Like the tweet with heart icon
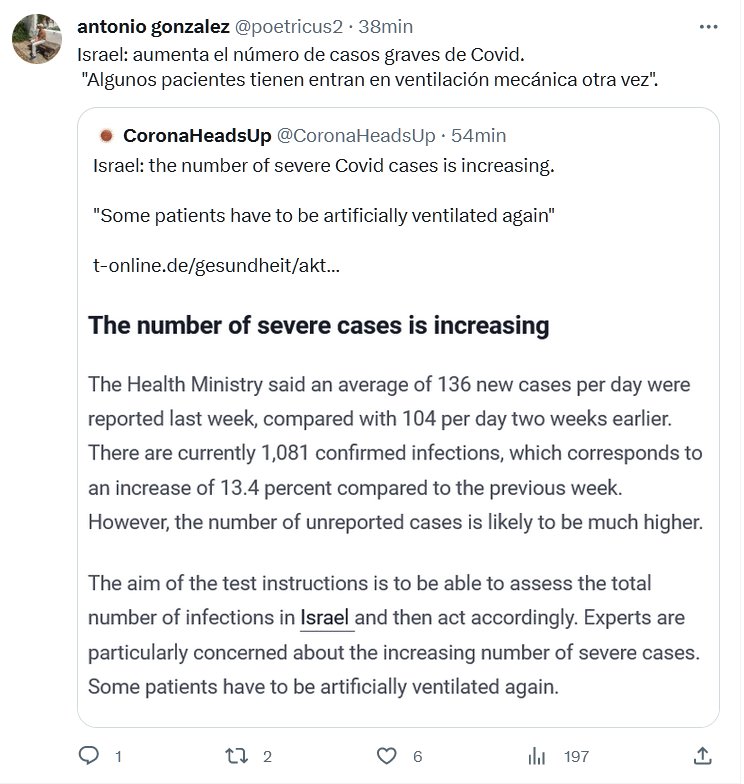This screenshot has width=744, height=784. 386,756
